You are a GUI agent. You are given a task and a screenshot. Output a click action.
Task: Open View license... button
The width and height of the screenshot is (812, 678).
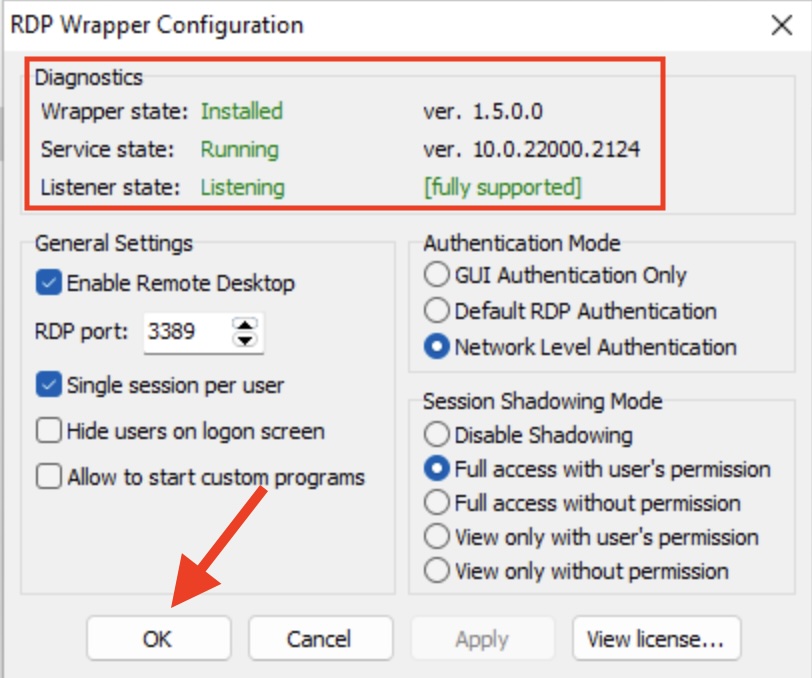click(x=657, y=638)
